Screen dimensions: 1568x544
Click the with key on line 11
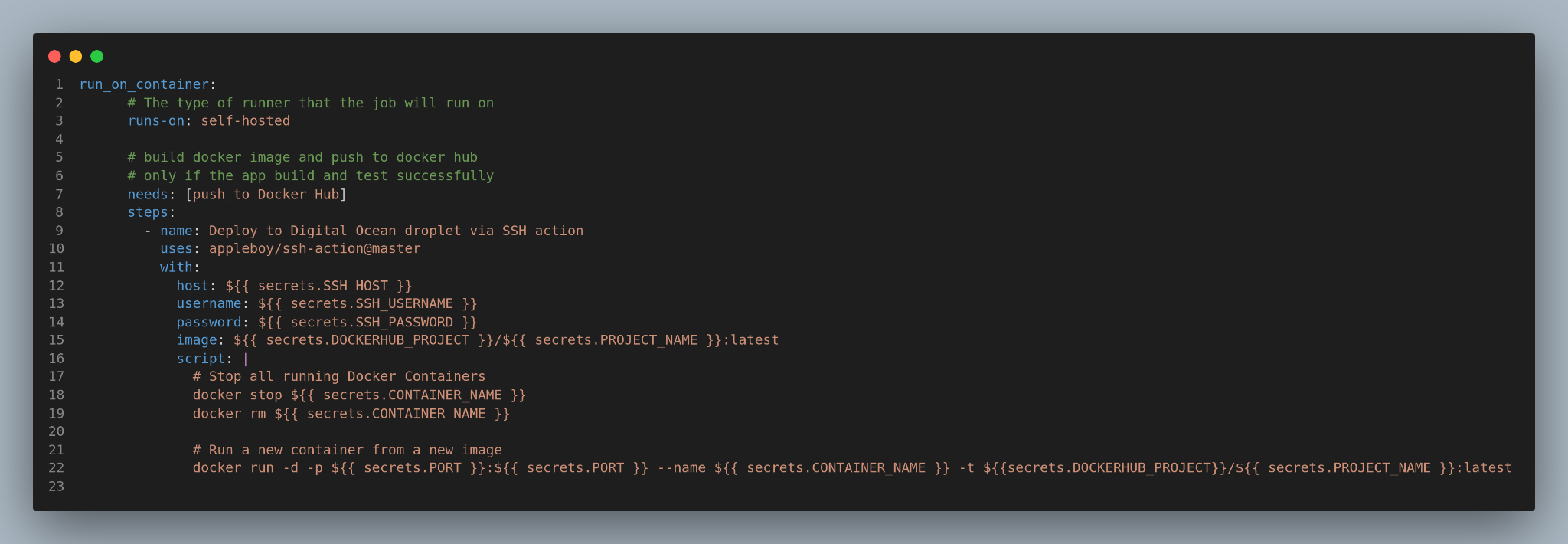coord(176,267)
